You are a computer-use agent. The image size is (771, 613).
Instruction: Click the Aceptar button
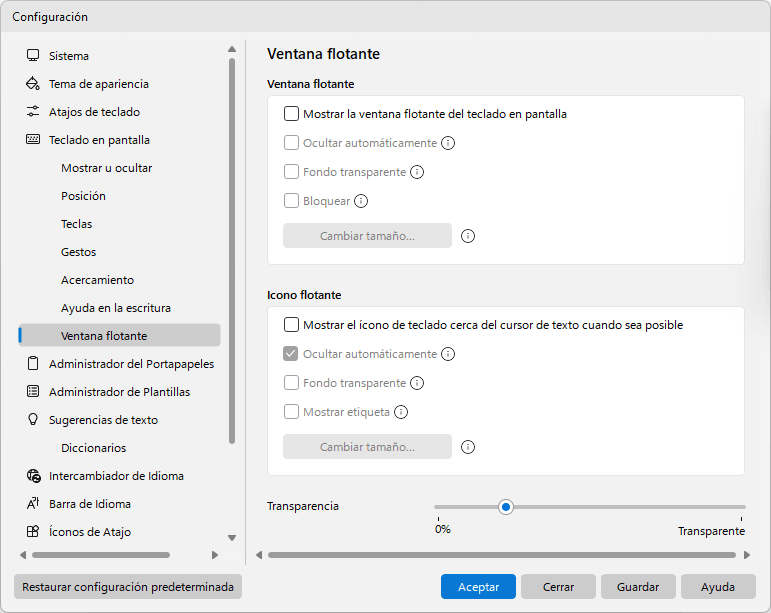pyautogui.click(x=478, y=586)
